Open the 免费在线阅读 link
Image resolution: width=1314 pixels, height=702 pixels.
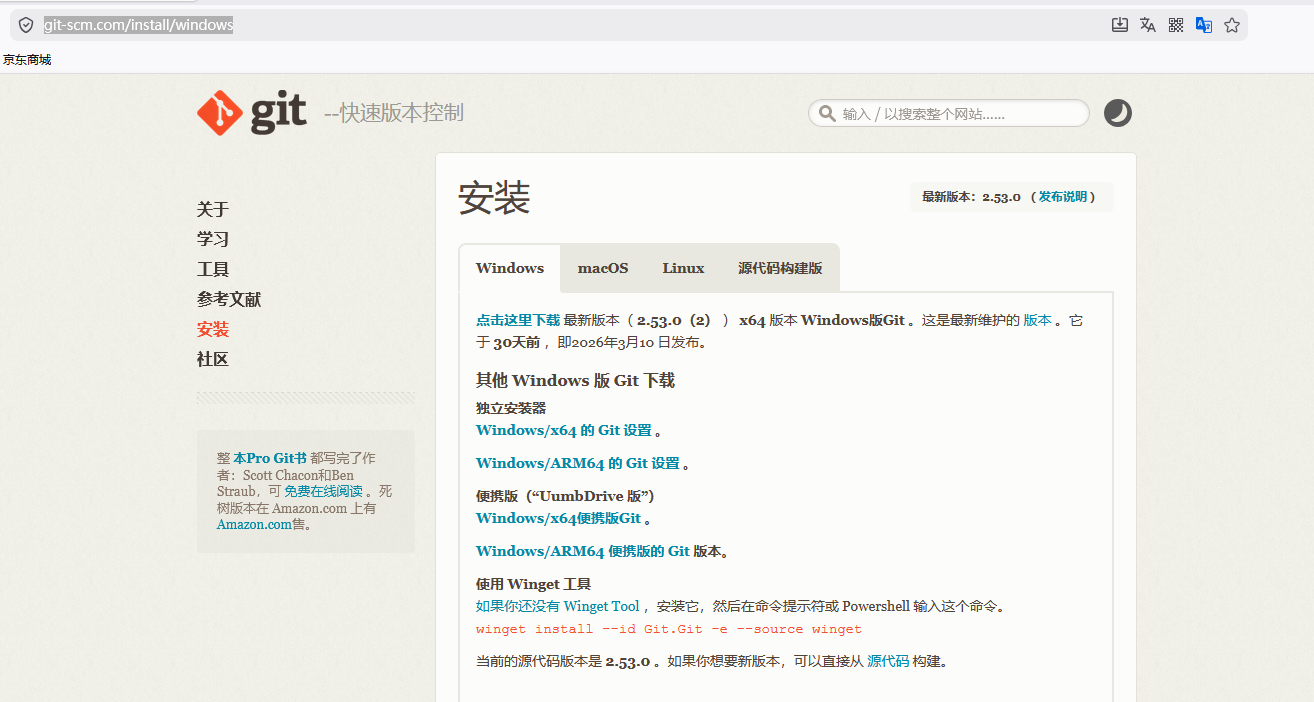click(323, 491)
